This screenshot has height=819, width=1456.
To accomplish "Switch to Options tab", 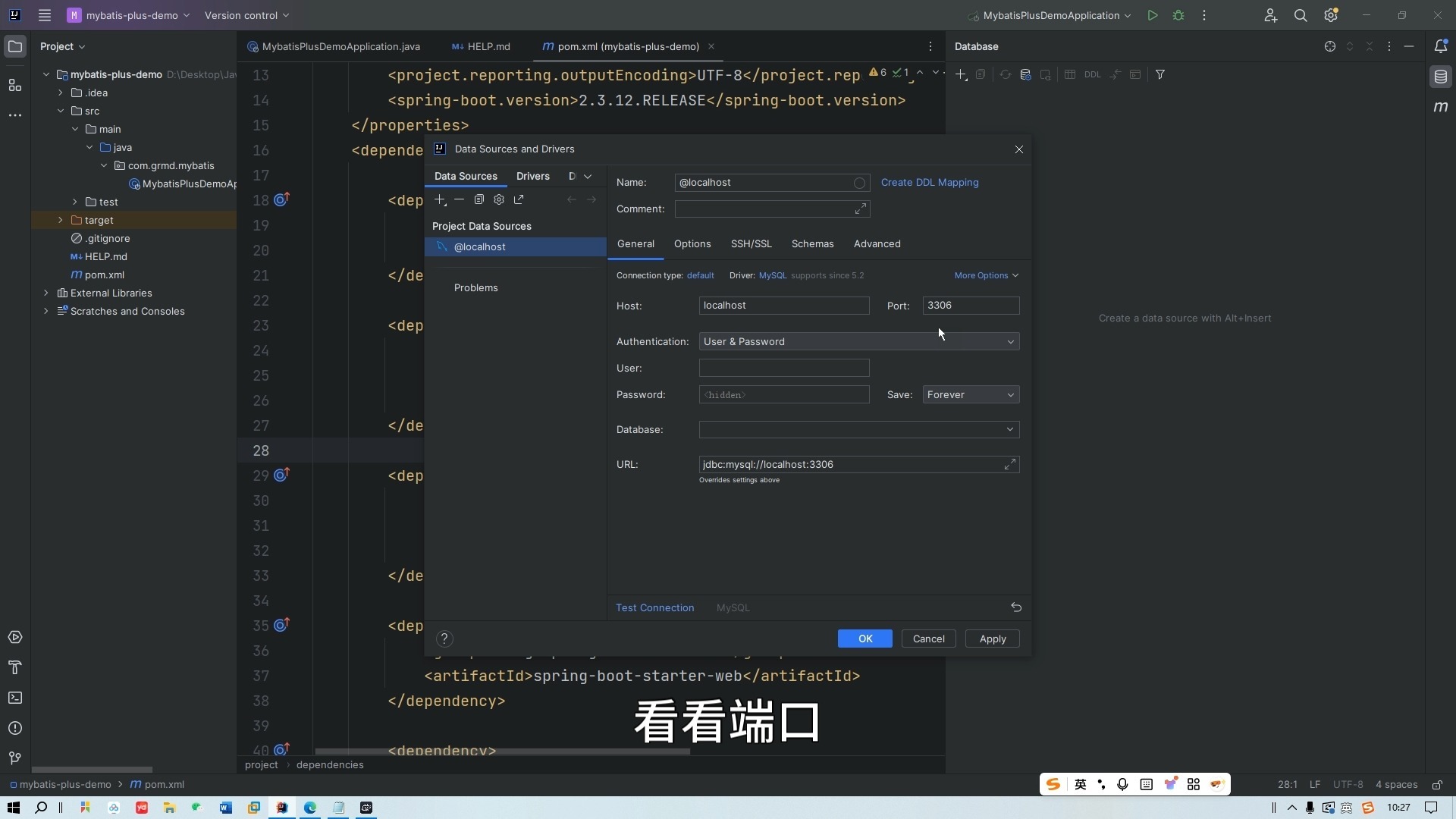I will [x=692, y=243].
